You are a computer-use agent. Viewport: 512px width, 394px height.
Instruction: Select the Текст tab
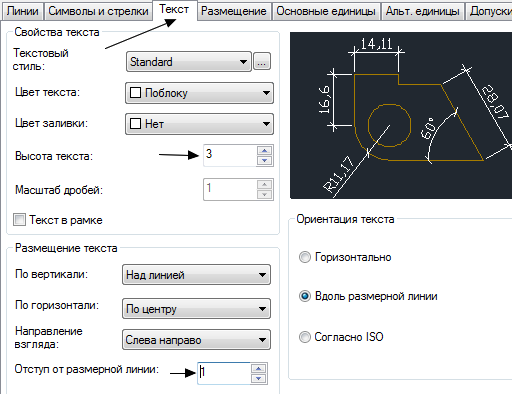click(x=174, y=9)
